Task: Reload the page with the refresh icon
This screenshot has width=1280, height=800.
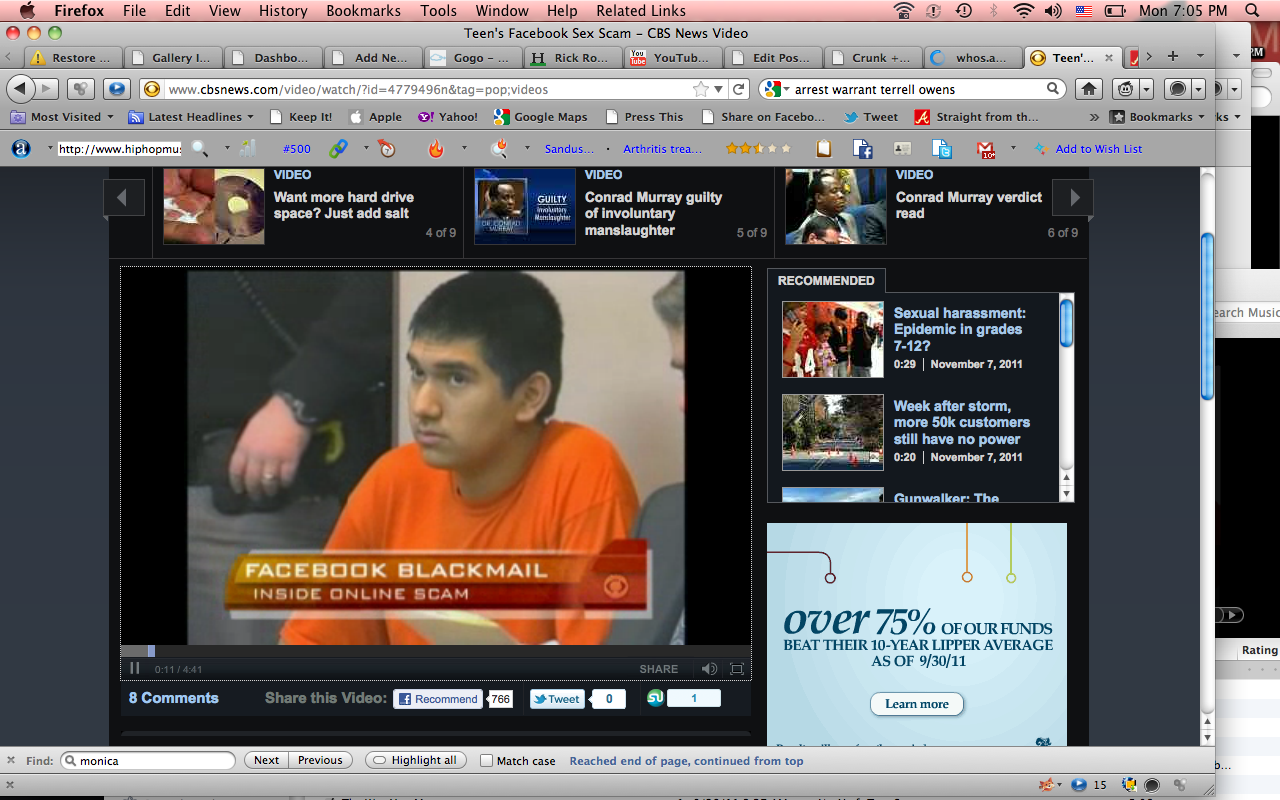Action: click(739, 89)
